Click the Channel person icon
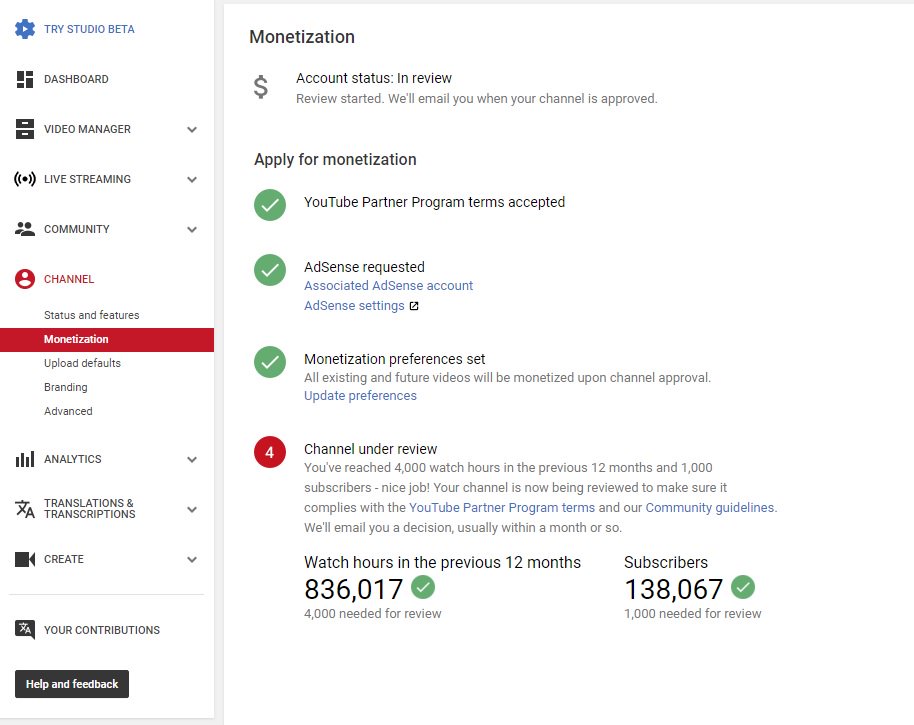Screen dimensions: 914x725 (x=24, y=279)
